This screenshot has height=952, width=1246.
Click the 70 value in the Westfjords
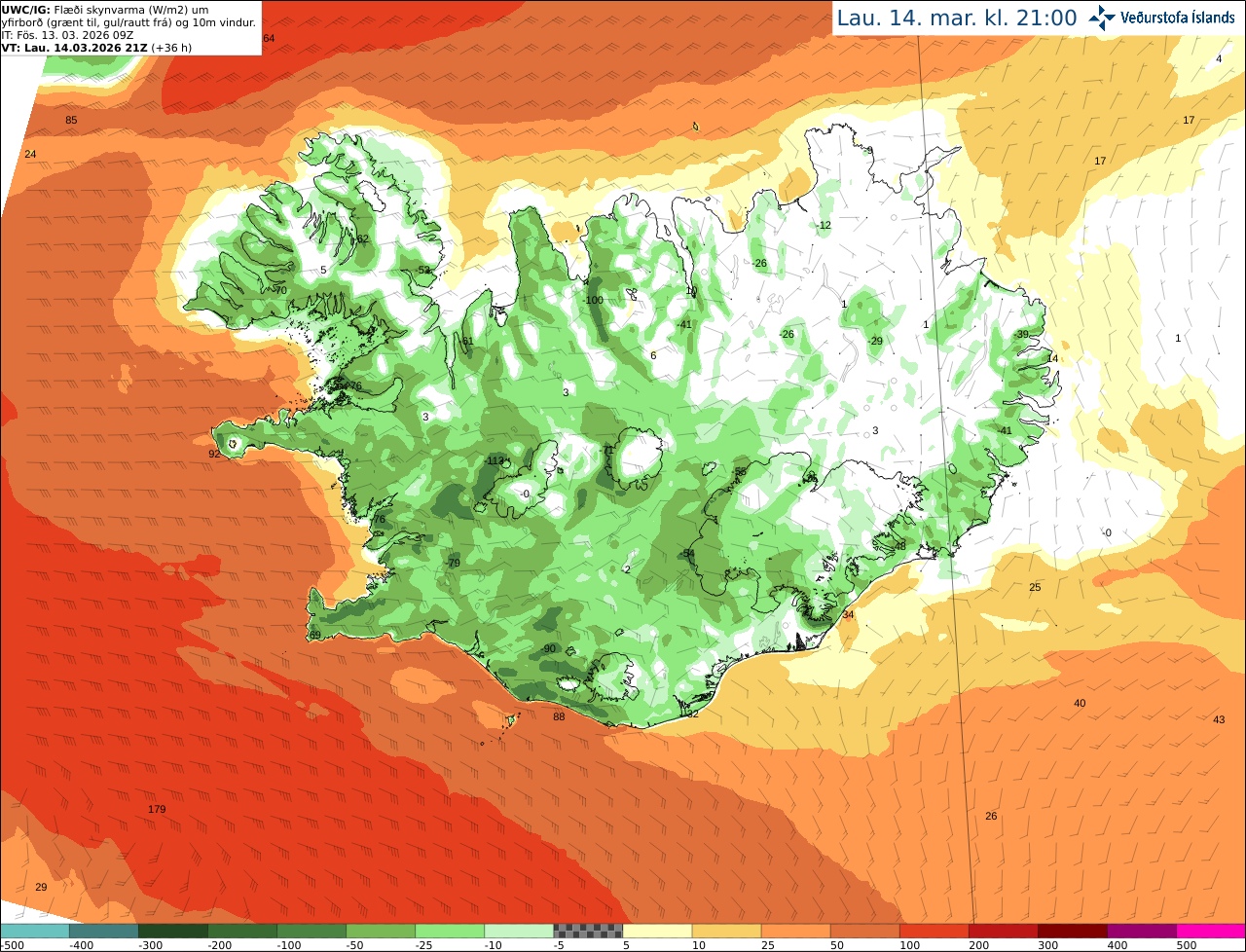281,290
